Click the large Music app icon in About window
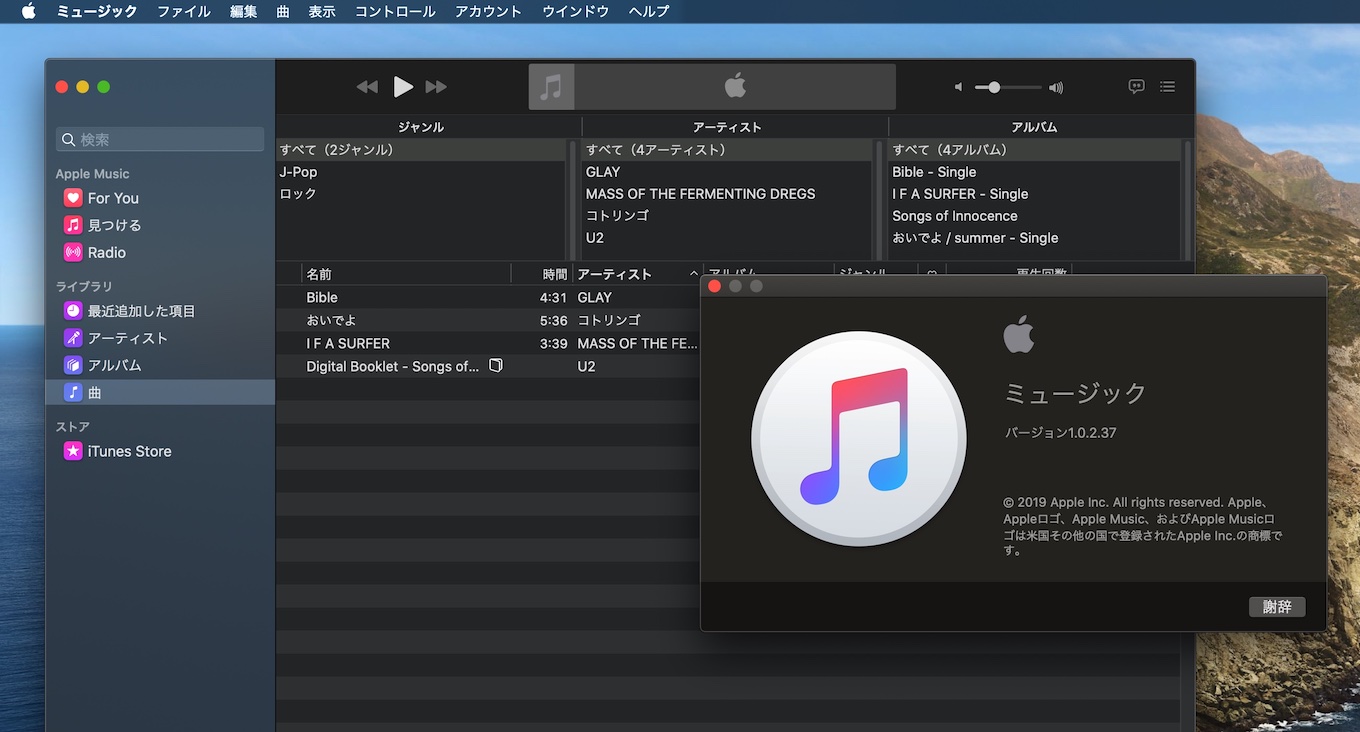Screen dimensions: 1360x732 [859, 439]
